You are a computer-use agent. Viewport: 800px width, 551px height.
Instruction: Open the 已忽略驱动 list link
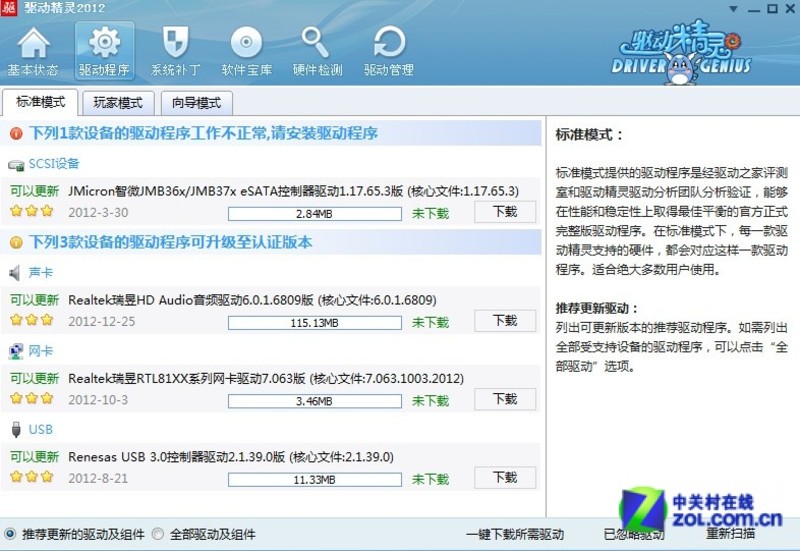[634, 535]
